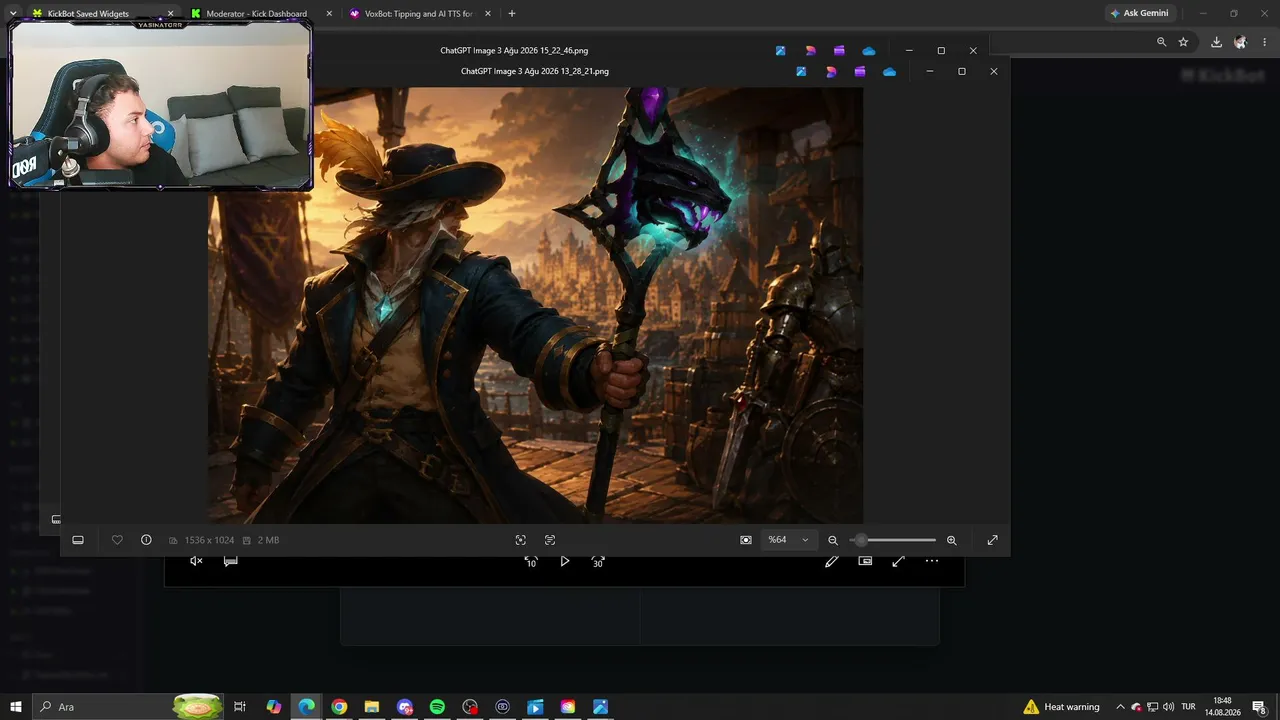Screen dimensions: 1280x720
Task: Switch to the VoxBot Tipping and AI TTS tab
Action: tap(420, 14)
